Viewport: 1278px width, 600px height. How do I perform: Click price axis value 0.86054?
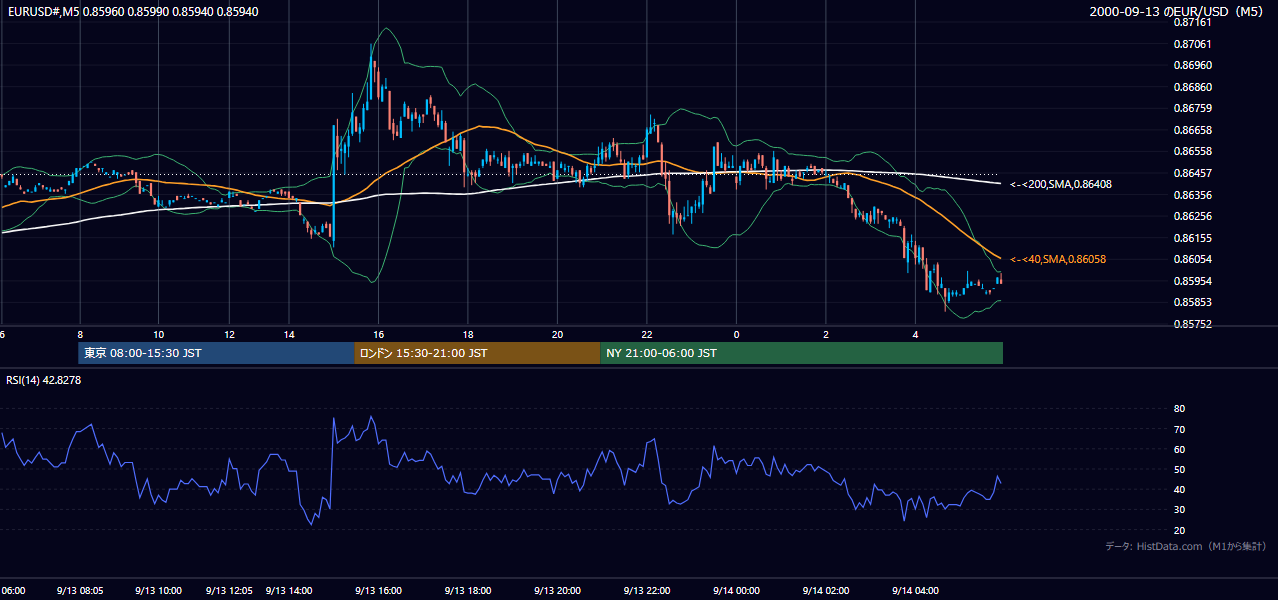[x=1192, y=259]
